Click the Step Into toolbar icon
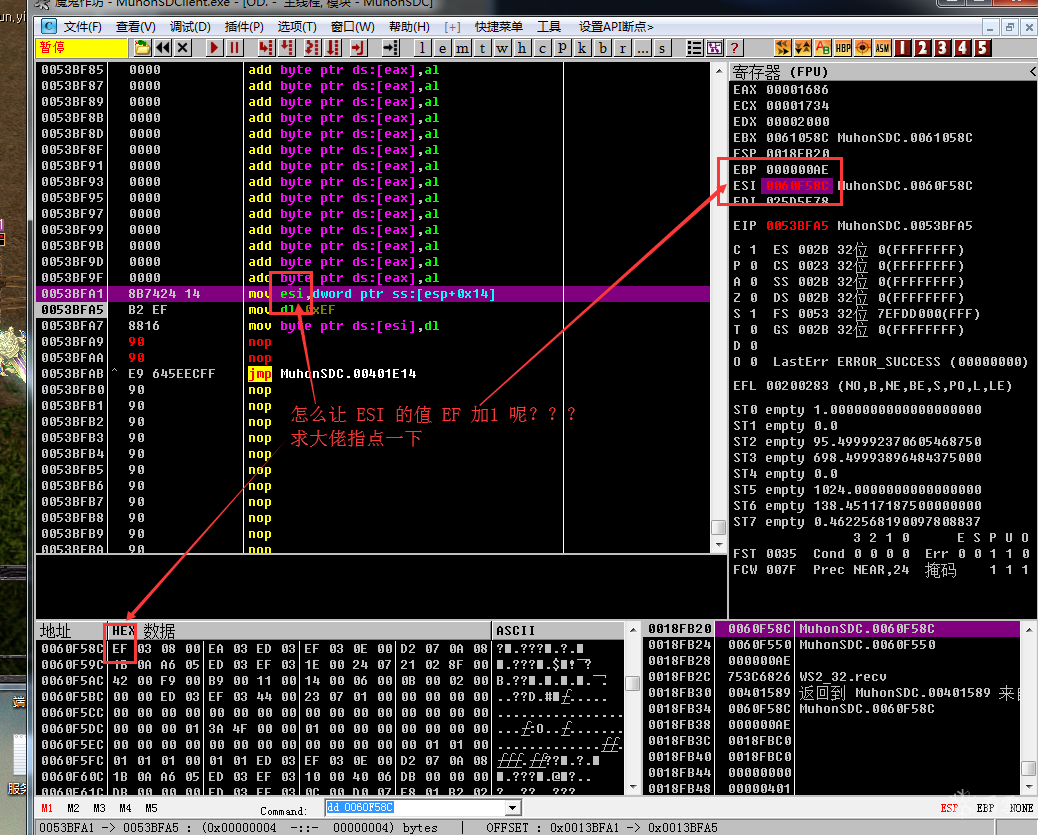 pos(266,48)
